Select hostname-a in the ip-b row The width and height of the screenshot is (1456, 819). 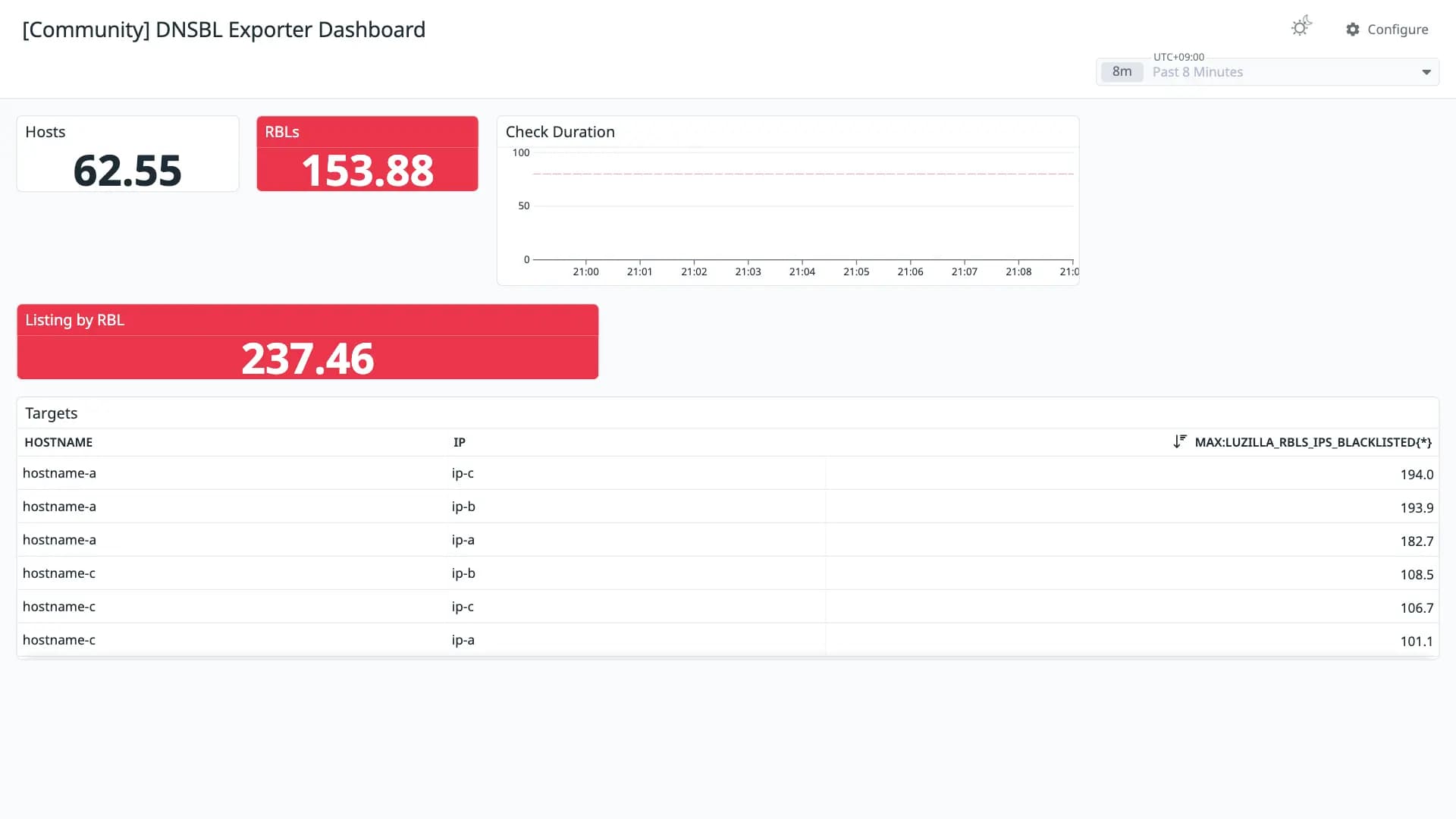(x=59, y=507)
